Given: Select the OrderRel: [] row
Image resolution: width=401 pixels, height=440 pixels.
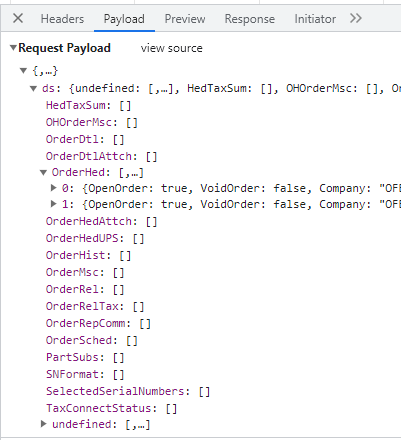Looking at the screenshot, I should pos(85,289).
